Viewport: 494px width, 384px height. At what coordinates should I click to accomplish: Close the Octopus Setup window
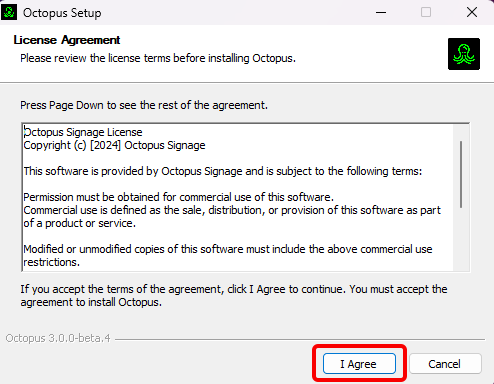tap(472, 13)
